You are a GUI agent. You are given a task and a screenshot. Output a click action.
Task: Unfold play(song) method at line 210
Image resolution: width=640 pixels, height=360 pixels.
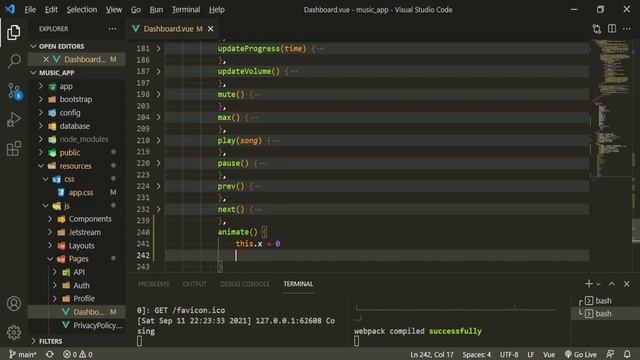point(158,140)
